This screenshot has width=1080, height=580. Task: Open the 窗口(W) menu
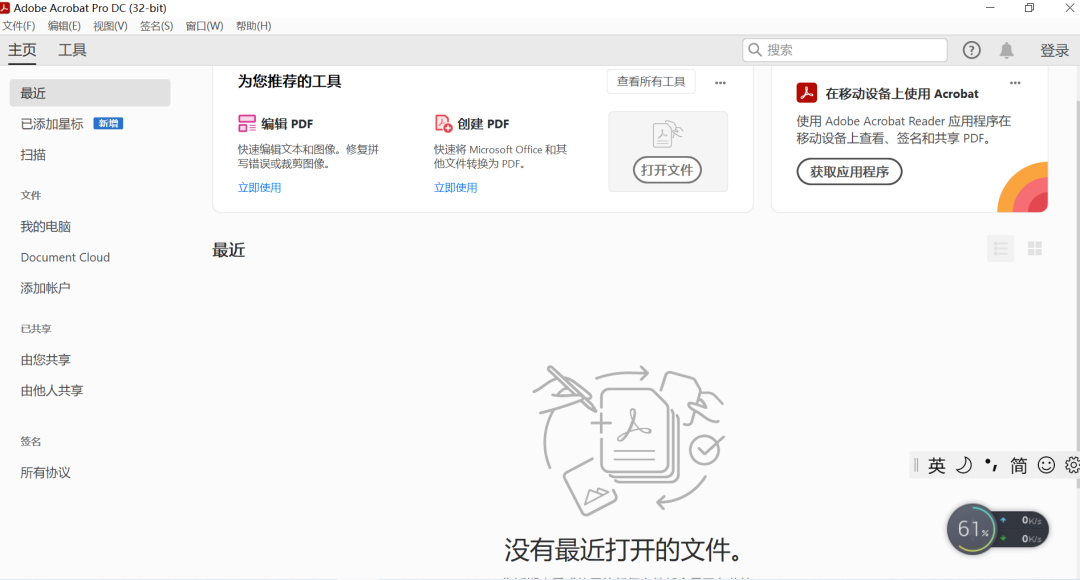[x=205, y=26]
